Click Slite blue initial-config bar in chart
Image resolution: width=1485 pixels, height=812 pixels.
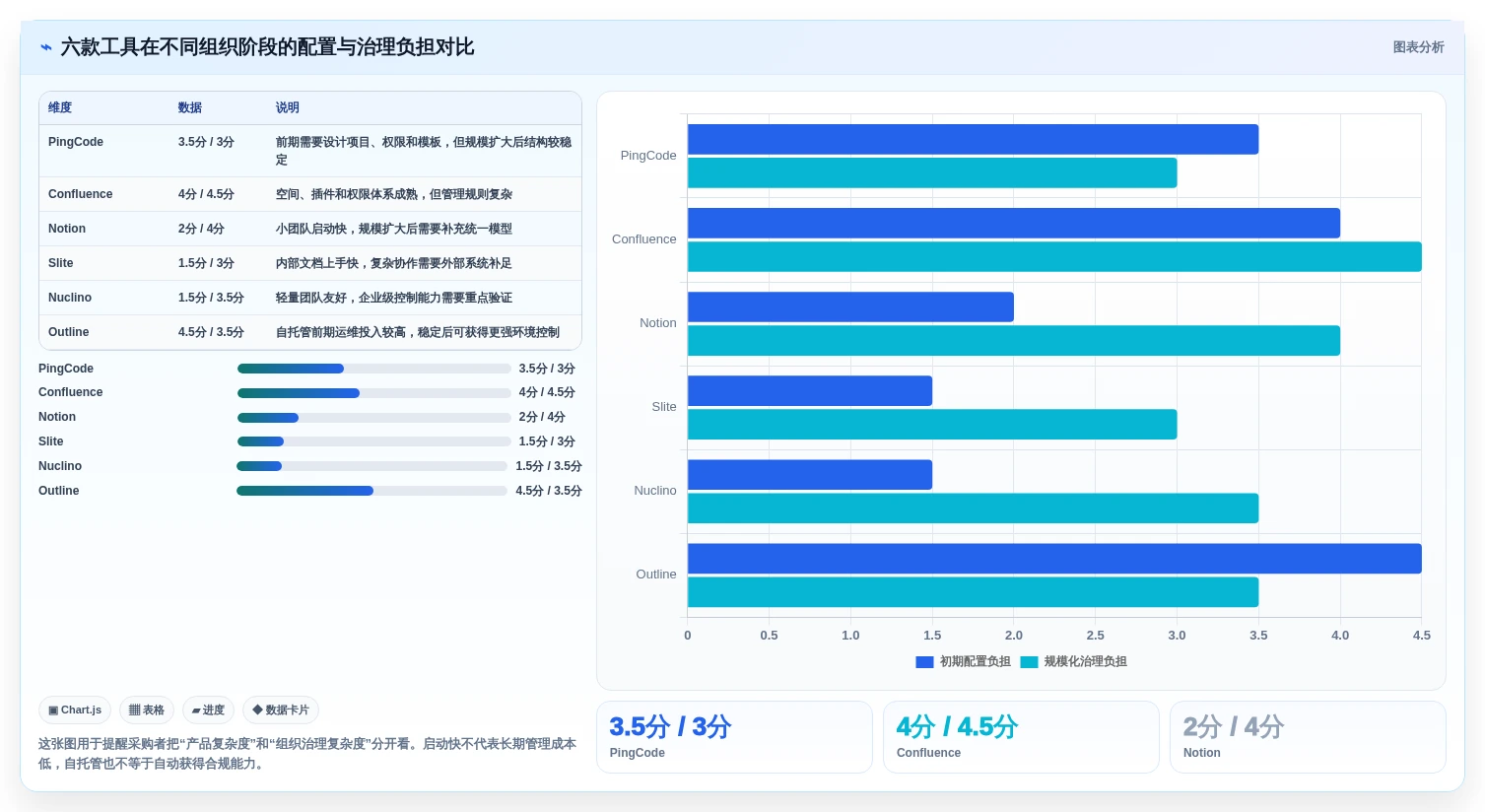click(x=810, y=390)
